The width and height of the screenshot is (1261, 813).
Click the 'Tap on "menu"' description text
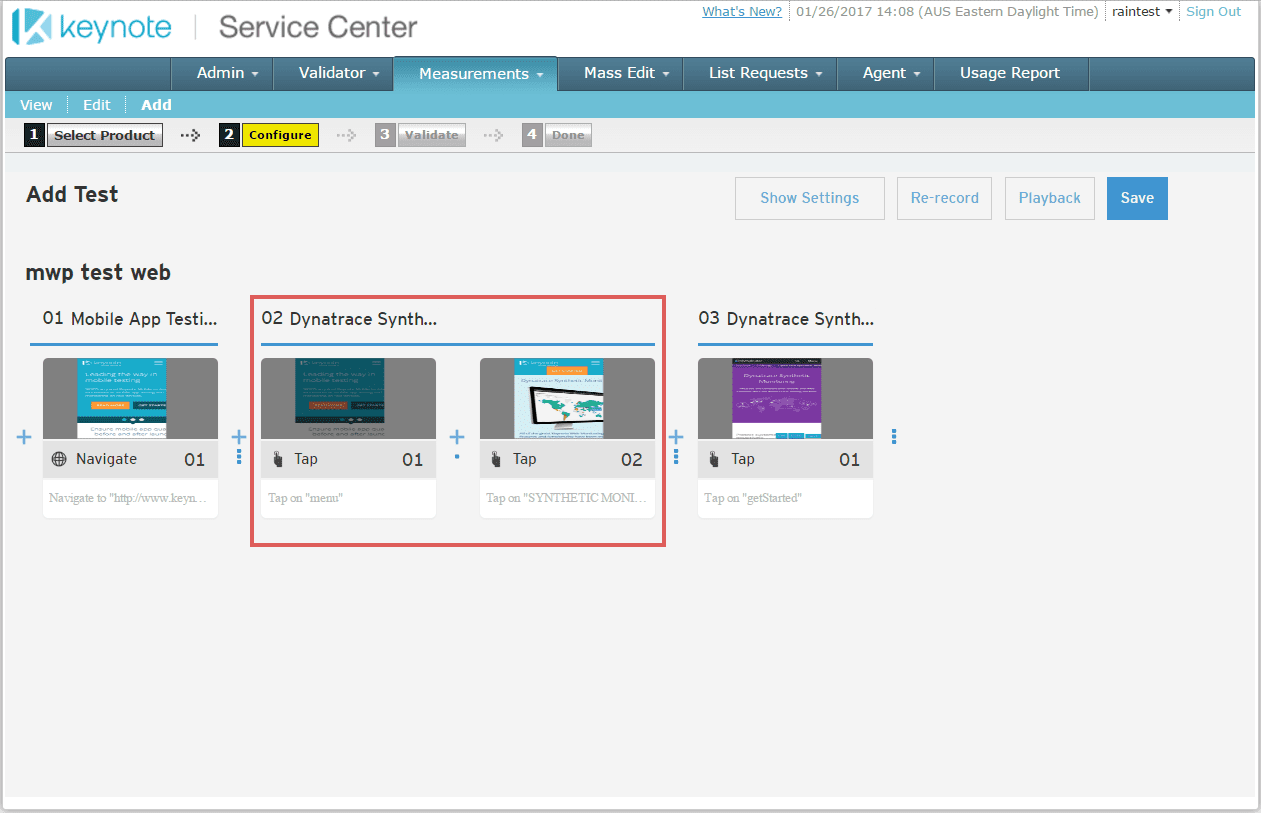coord(306,498)
